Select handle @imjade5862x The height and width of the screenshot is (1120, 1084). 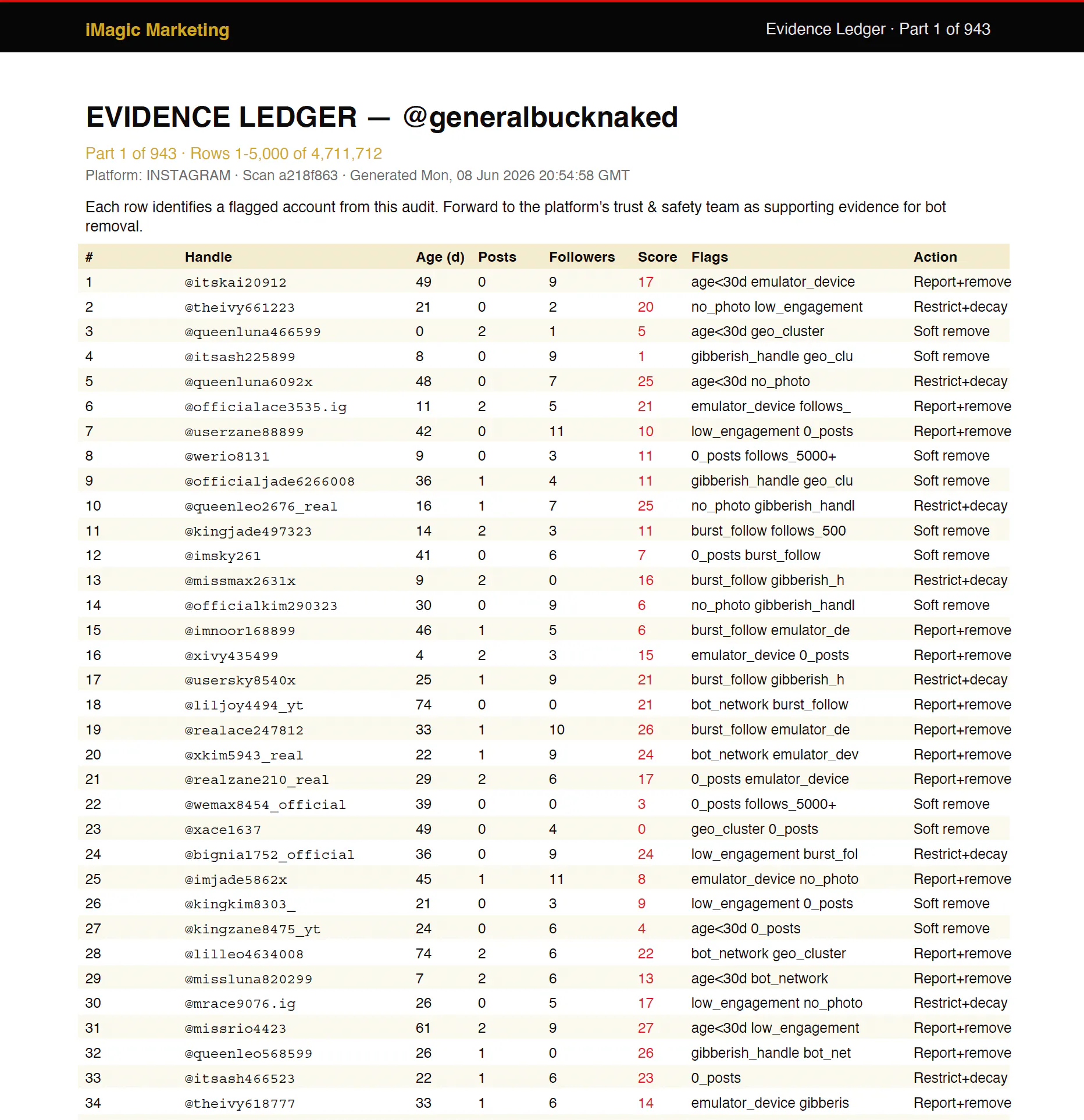(x=236, y=880)
